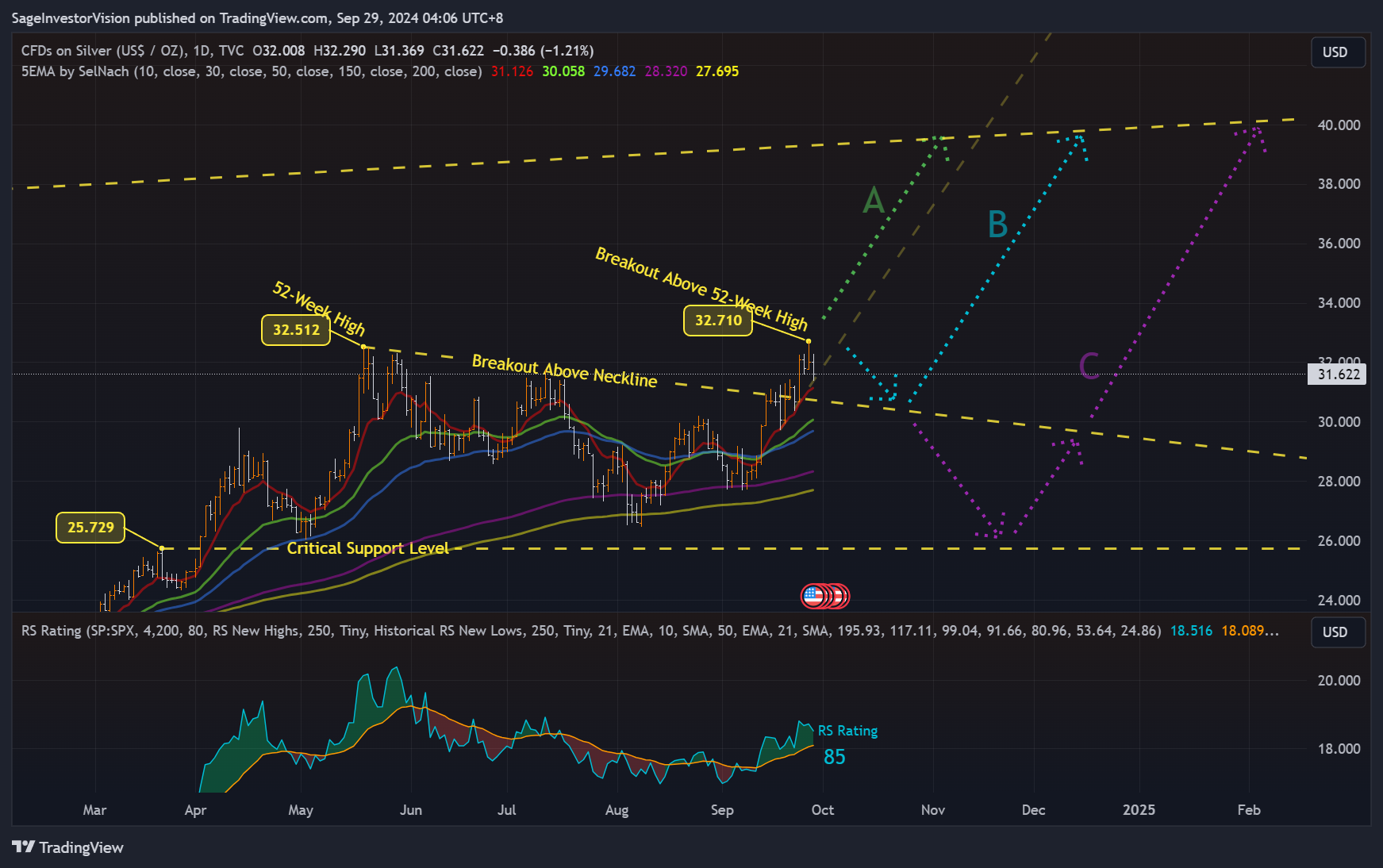This screenshot has height=868, width=1383.
Task: Click the 32.710 price label box
Action: [718, 321]
